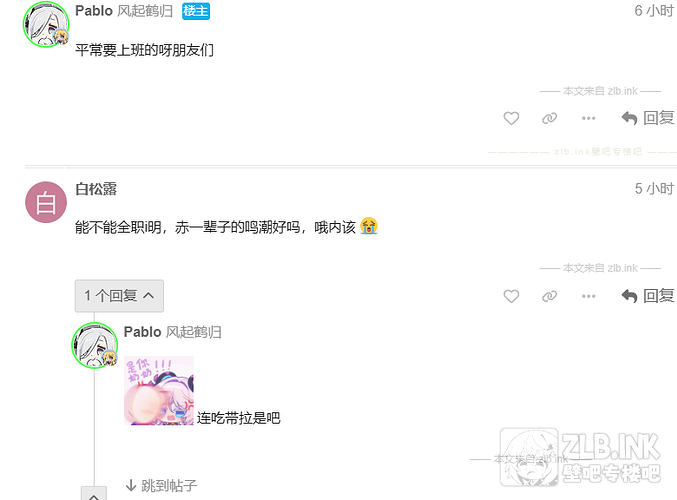The height and width of the screenshot is (500, 677).
Task: Click username Pablo 风起鹤归 on top post
Action: click(124, 11)
